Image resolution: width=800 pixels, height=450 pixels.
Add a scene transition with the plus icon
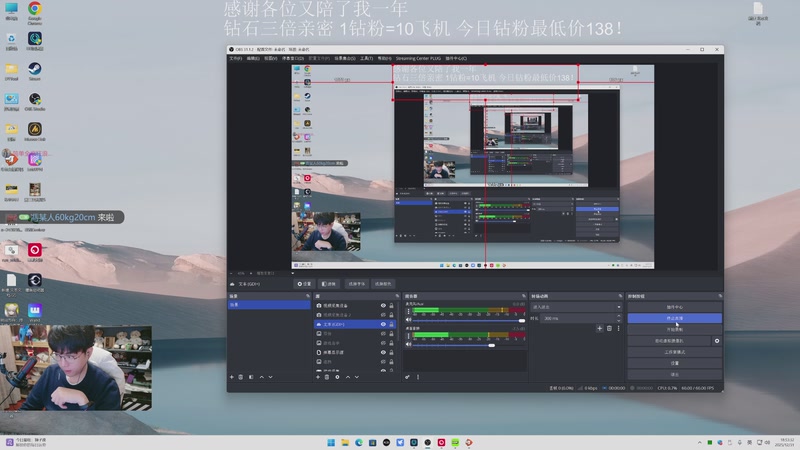(599, 329)
